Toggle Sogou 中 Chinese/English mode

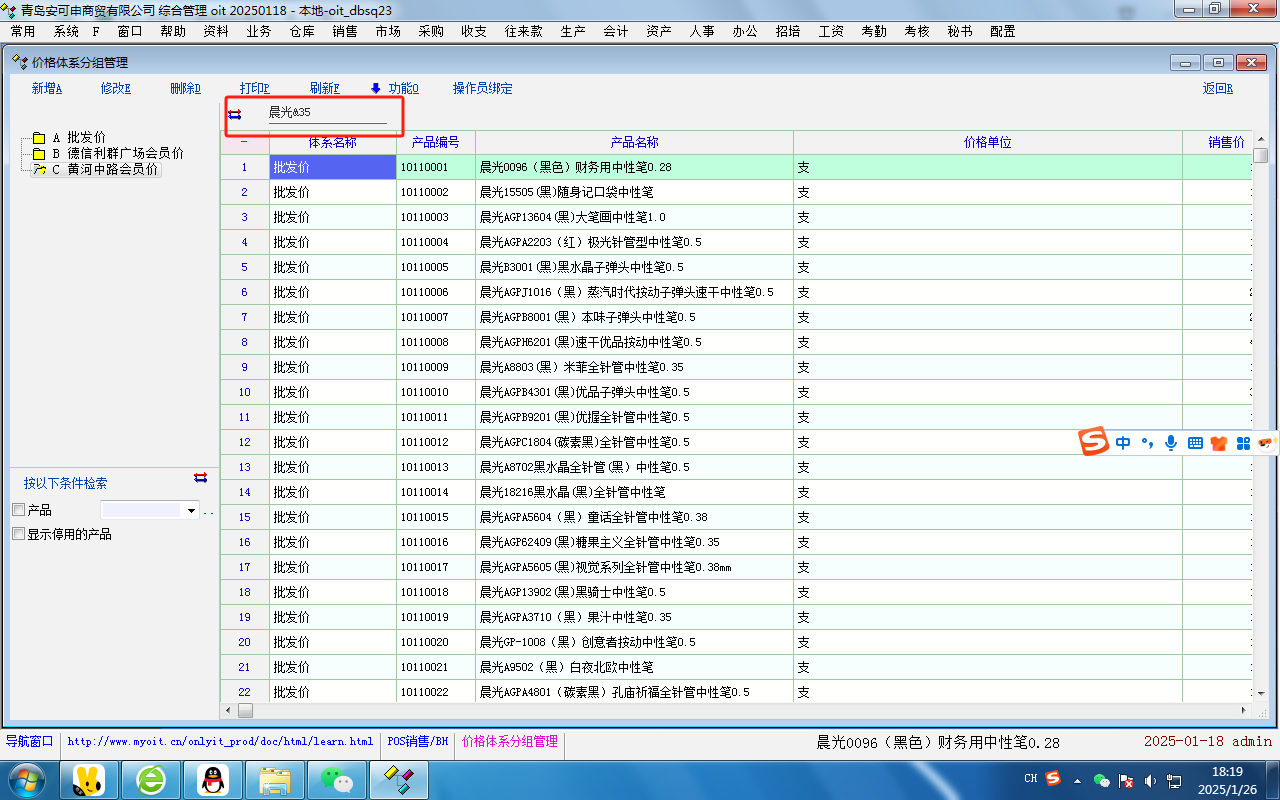1123,443
